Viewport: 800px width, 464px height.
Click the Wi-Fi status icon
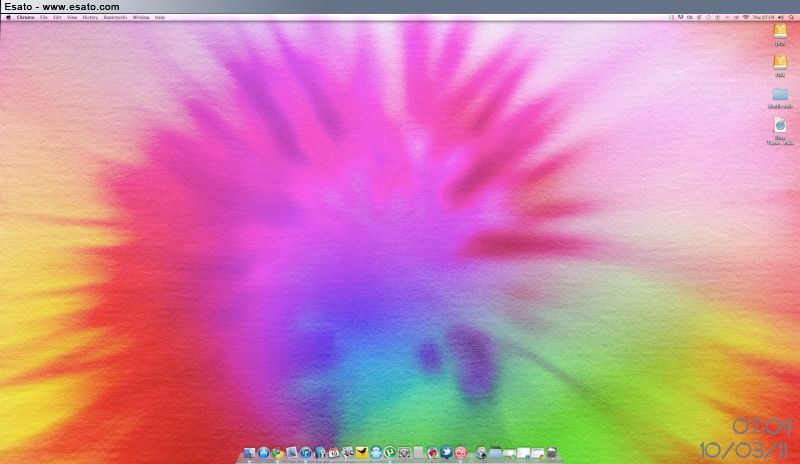(x=745, y=18)
